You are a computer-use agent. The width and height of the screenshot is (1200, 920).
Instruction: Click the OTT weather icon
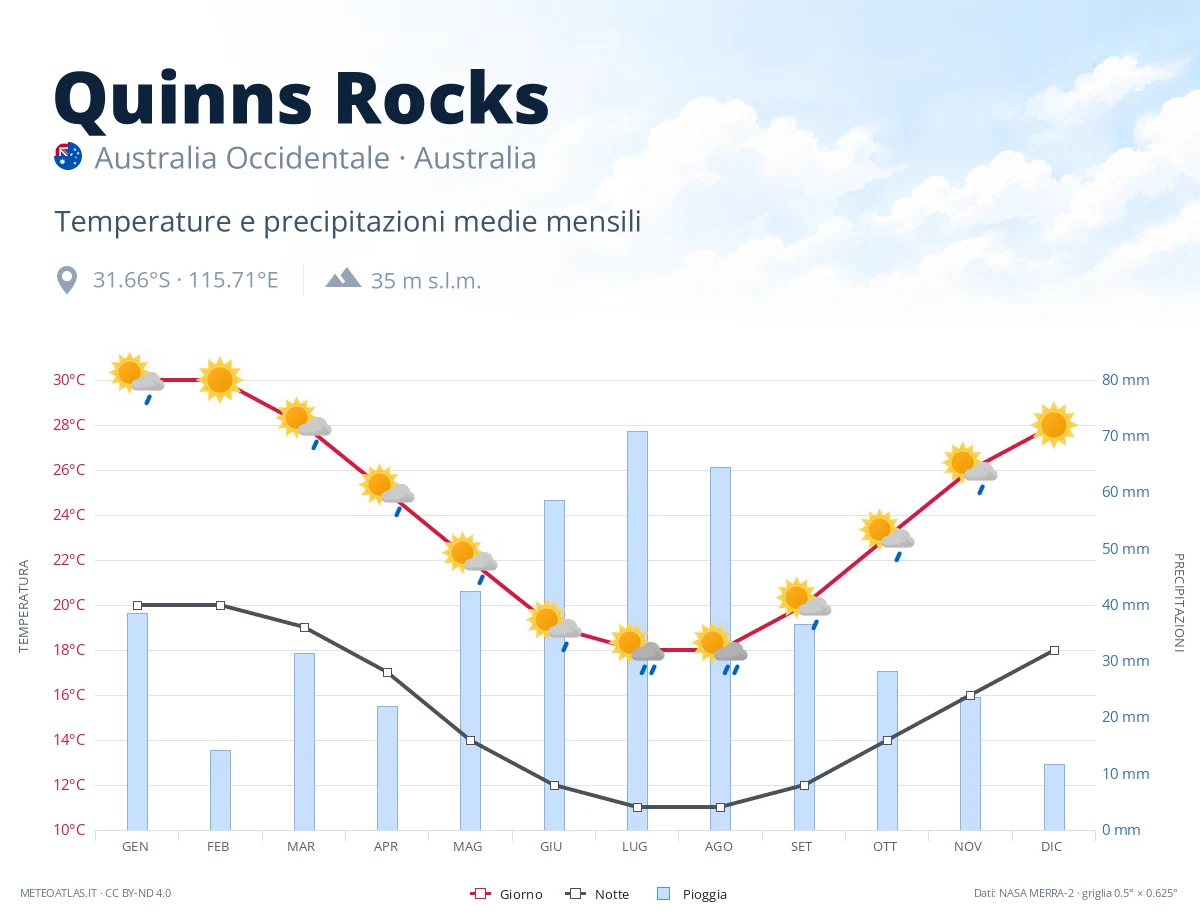point(886,535)
